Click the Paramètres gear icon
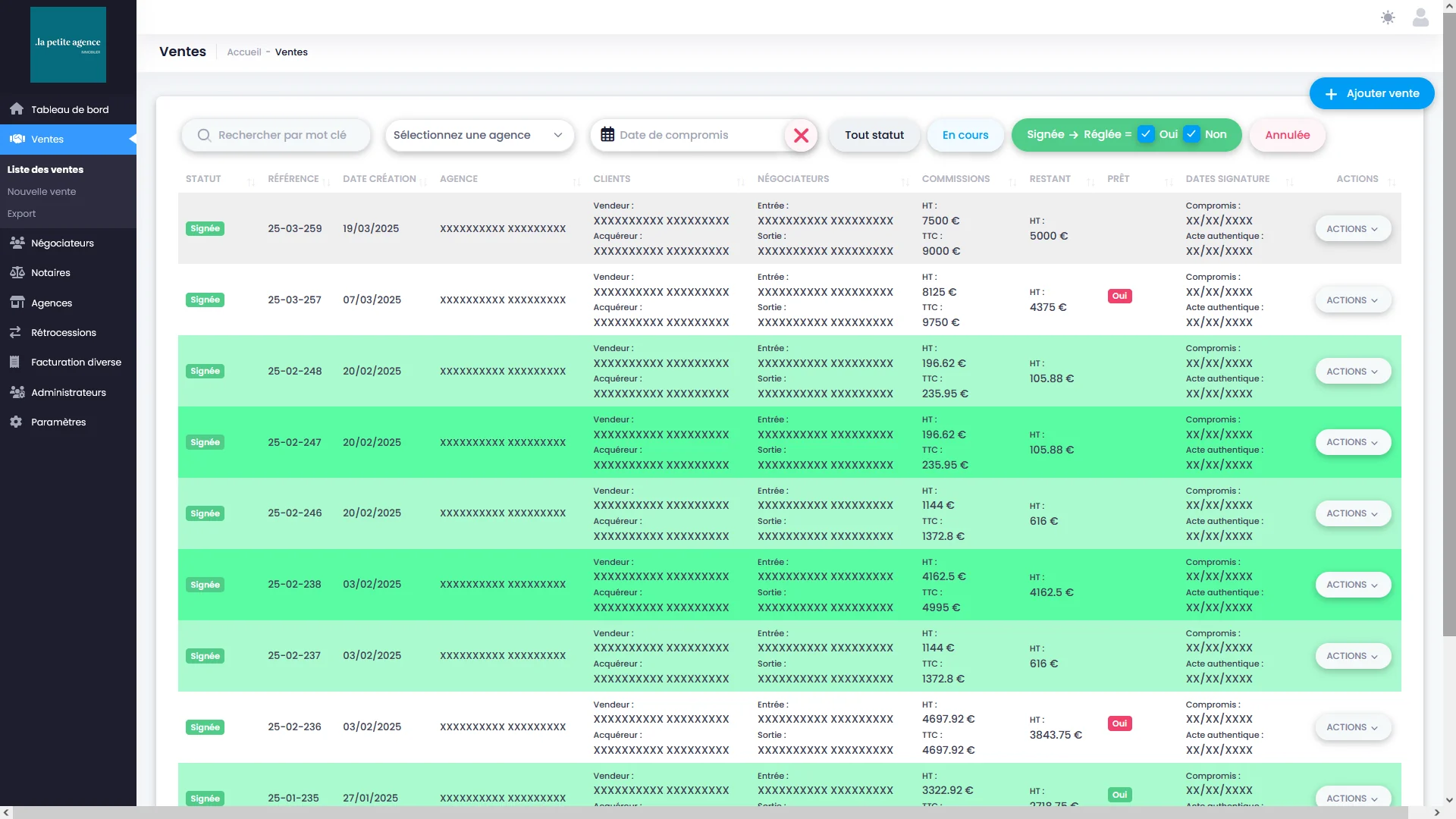The width and height of the screenshot is (1456, 819). tap(16, 422)
